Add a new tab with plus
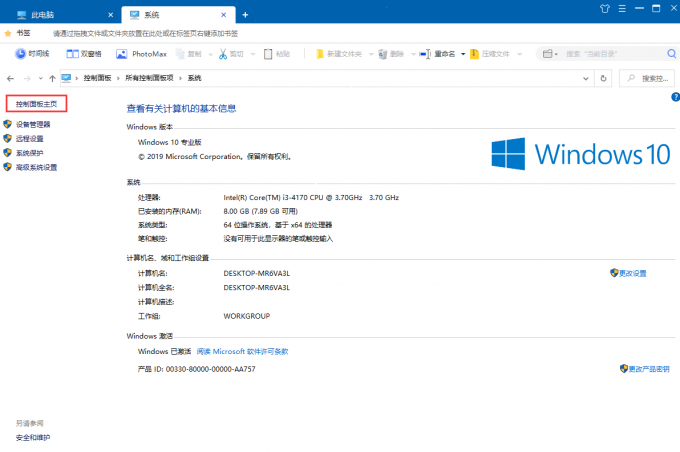The height and width of the screenshot is (452, 680). point(245,15)
